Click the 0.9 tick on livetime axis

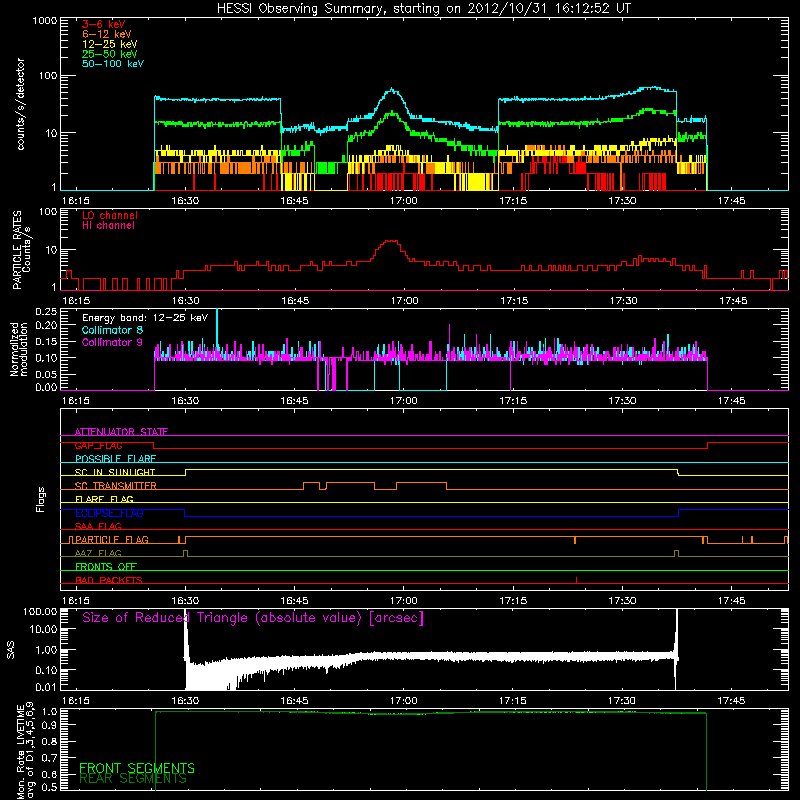49,726
